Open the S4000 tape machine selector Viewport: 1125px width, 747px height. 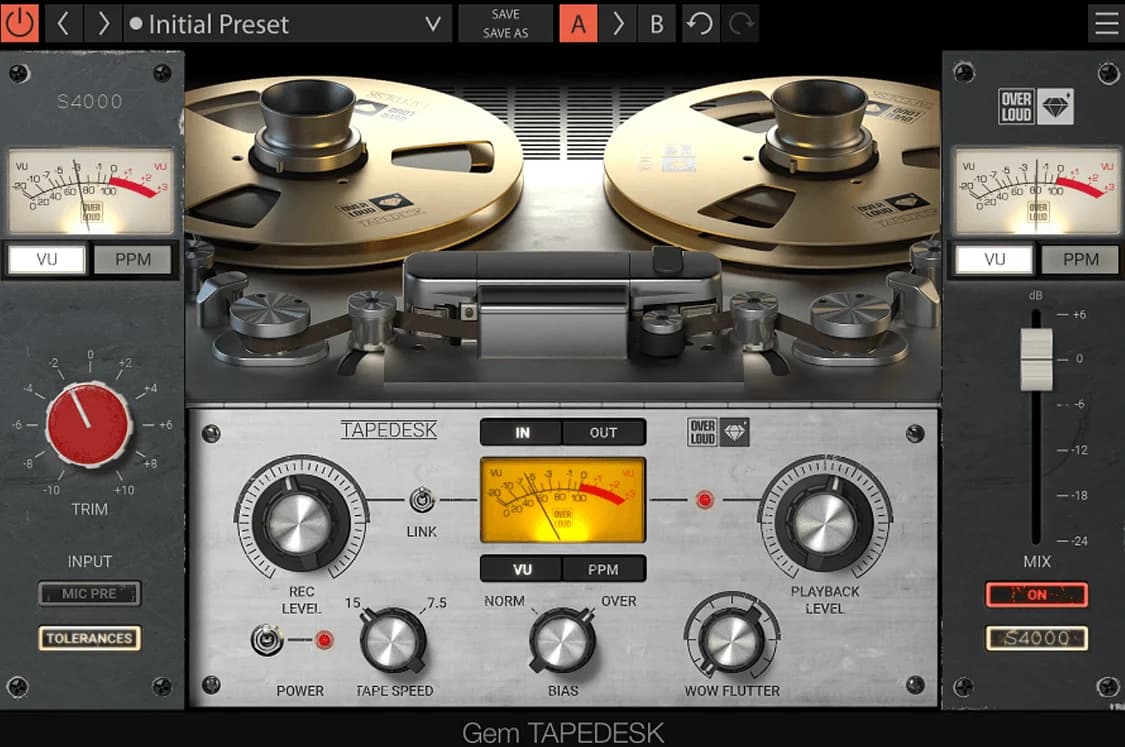coord(1037,638)
